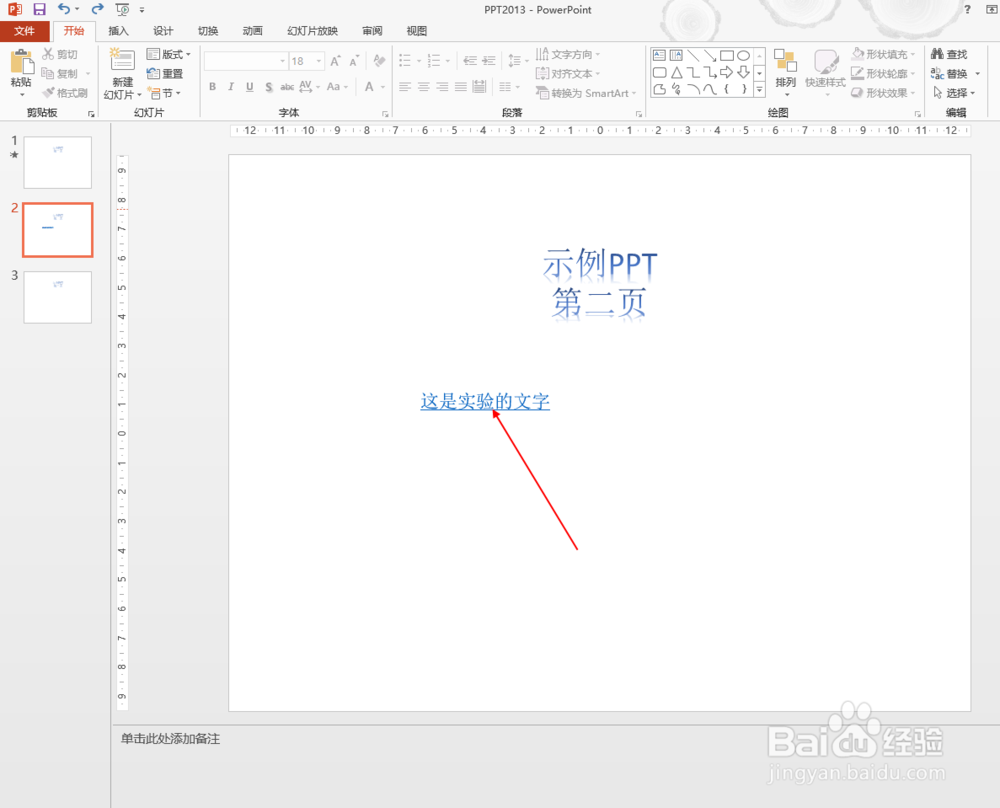Select slide 1 thumbnail

(x=57, y=162)
